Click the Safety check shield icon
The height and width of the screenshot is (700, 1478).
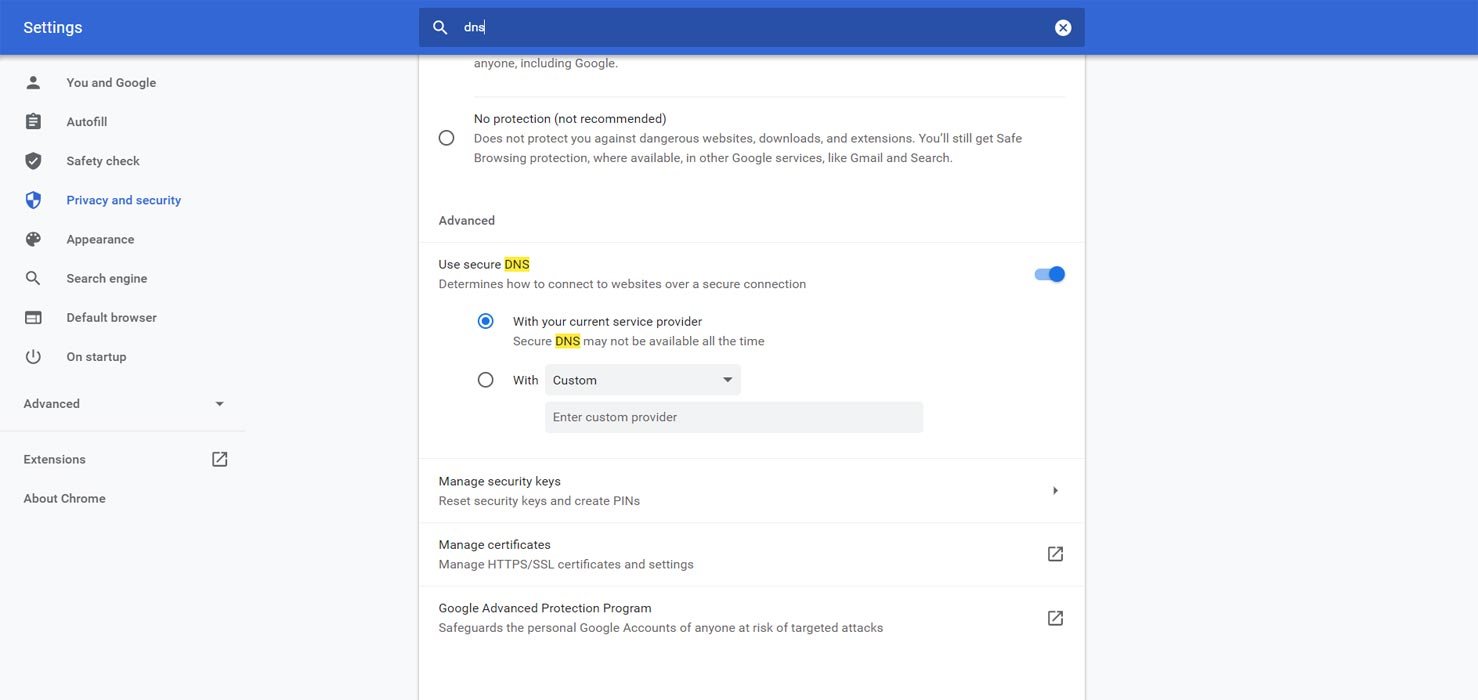pos(33,161)
